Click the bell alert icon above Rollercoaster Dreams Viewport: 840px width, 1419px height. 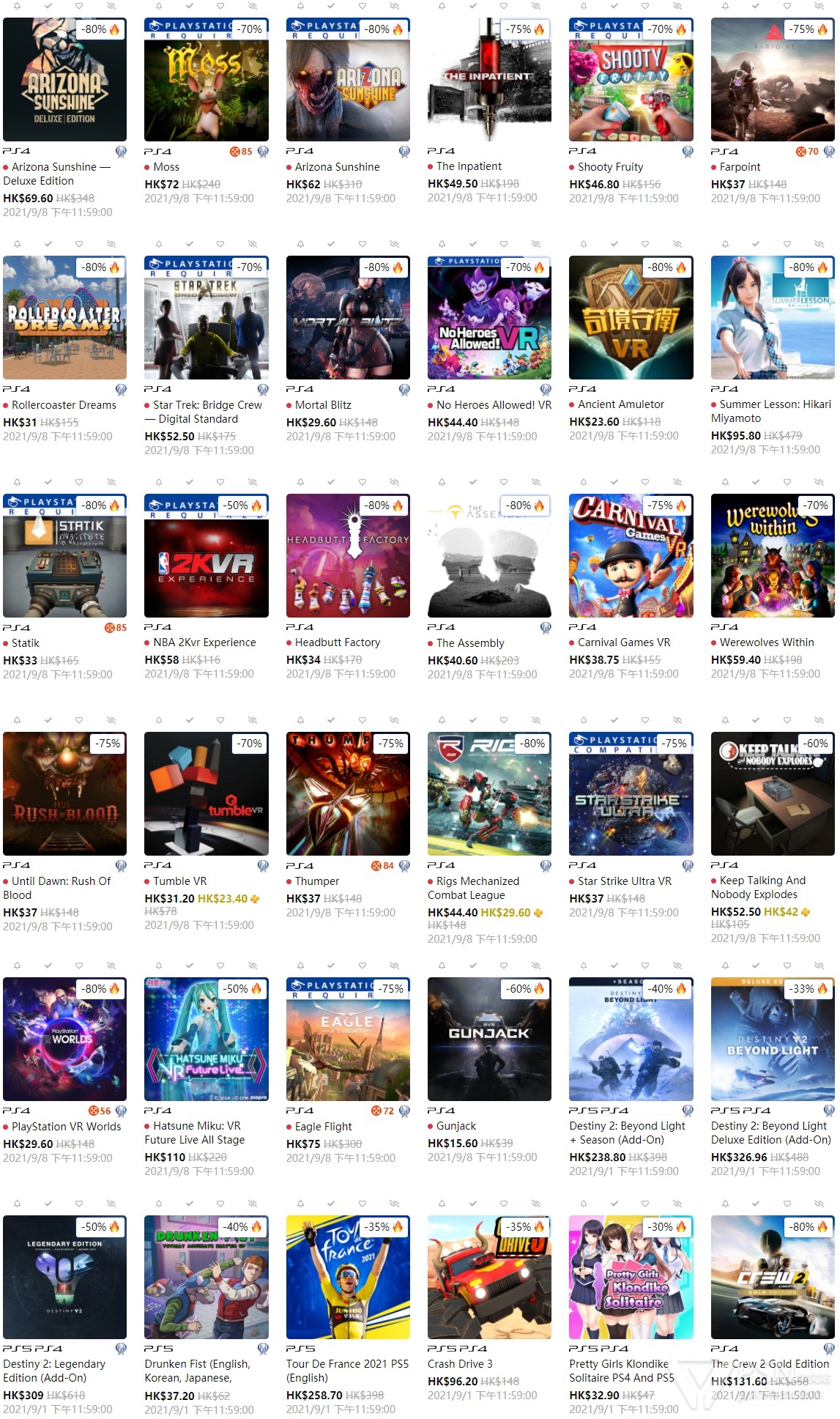click(x=17, y=244)
